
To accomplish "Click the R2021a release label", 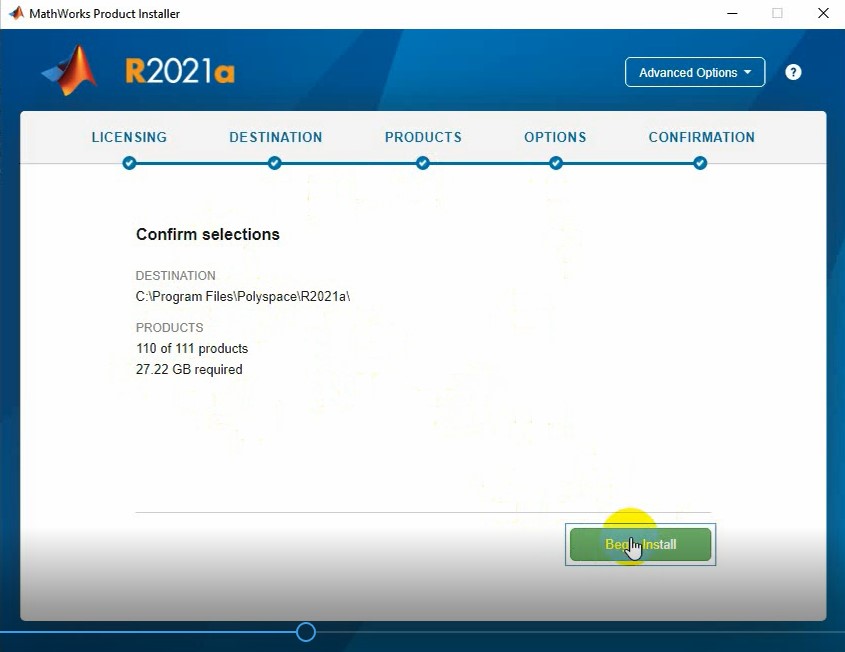I will click(180, 72).
